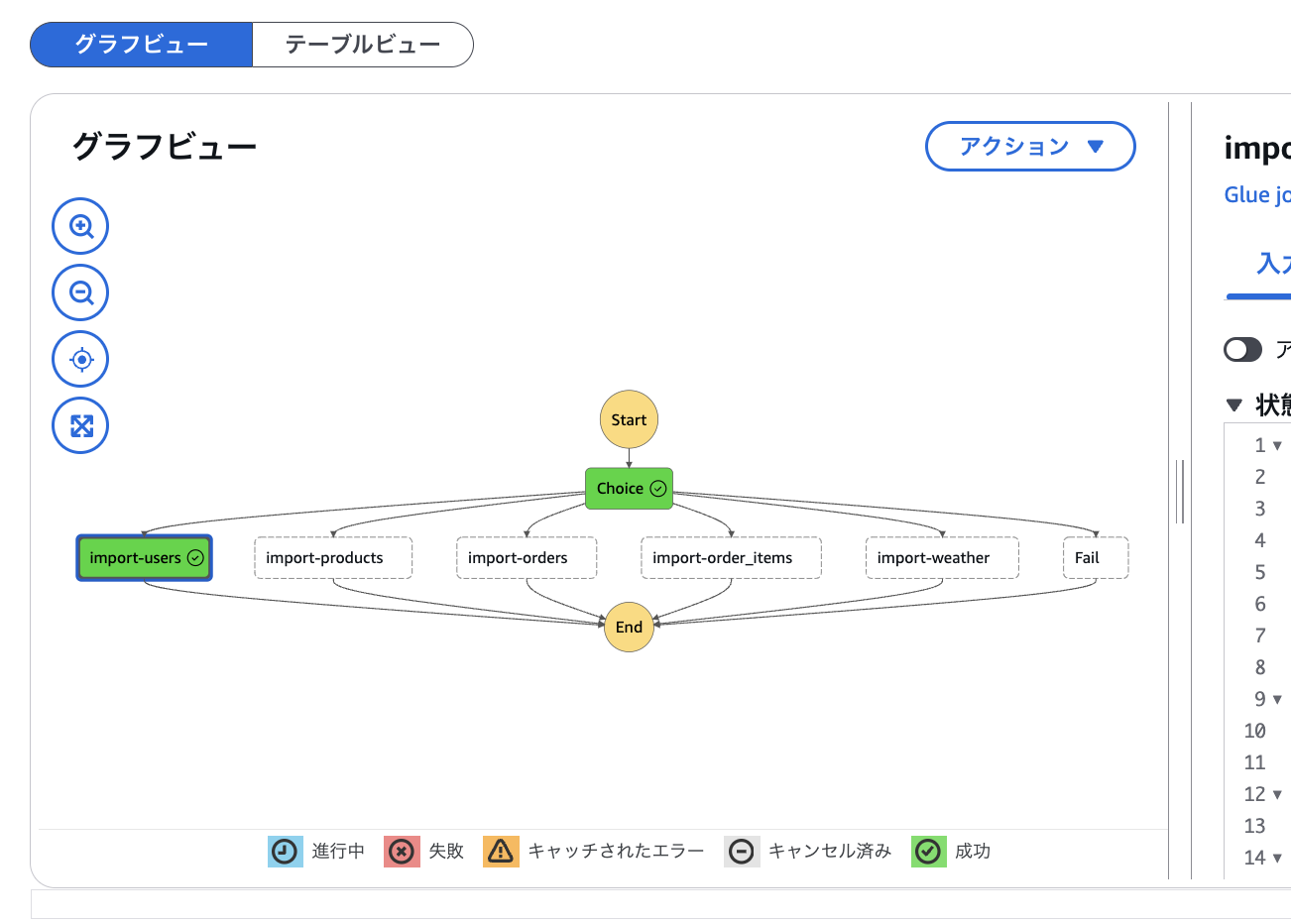Click the 成功 legend label
Screen dimensions: 1291x924
tap(973, 851)
